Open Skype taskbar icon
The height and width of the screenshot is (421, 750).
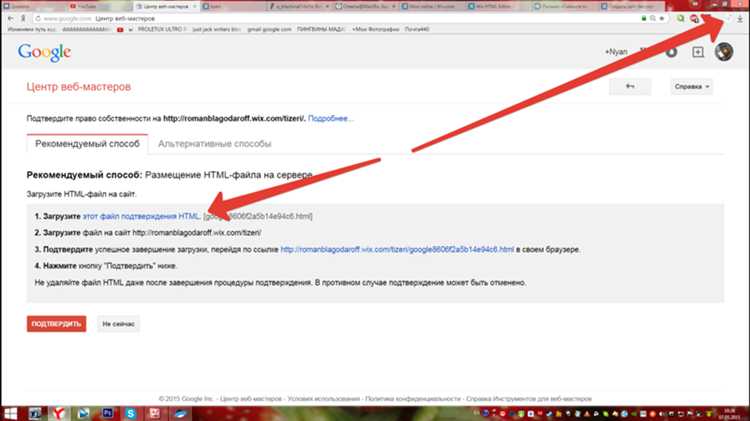click(x=131, y=413)
